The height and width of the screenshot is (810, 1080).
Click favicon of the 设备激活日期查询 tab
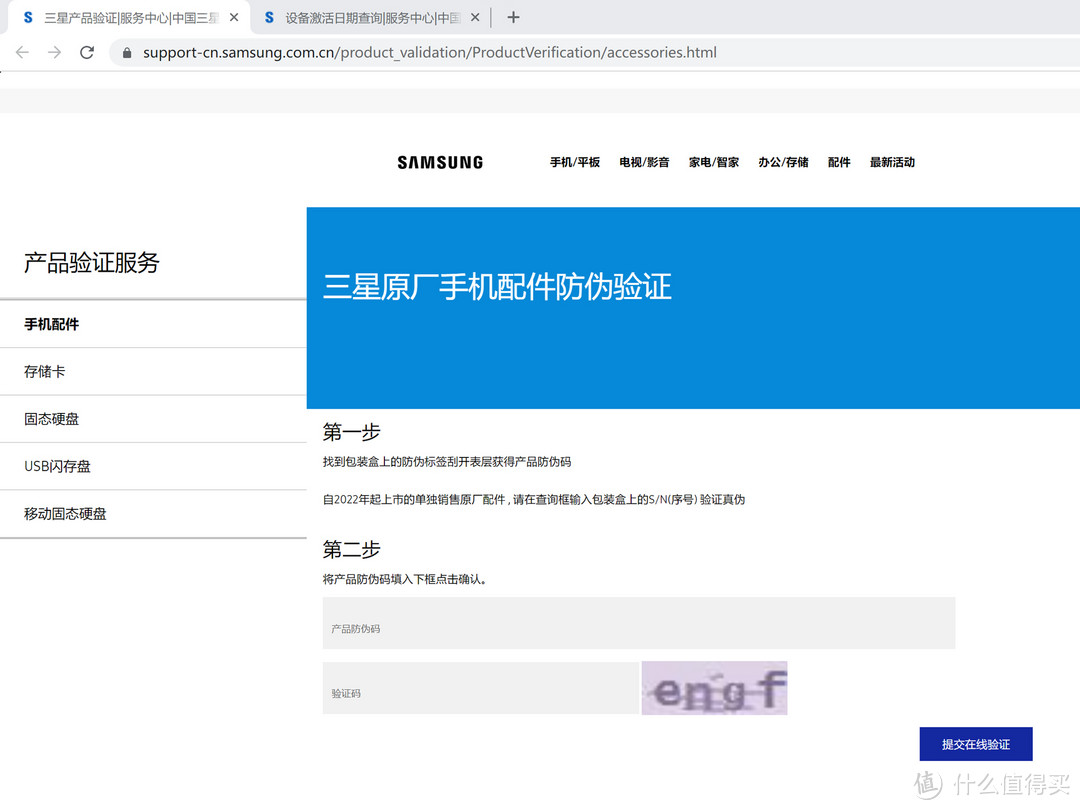pyautogui.click(x=269, y=17)
